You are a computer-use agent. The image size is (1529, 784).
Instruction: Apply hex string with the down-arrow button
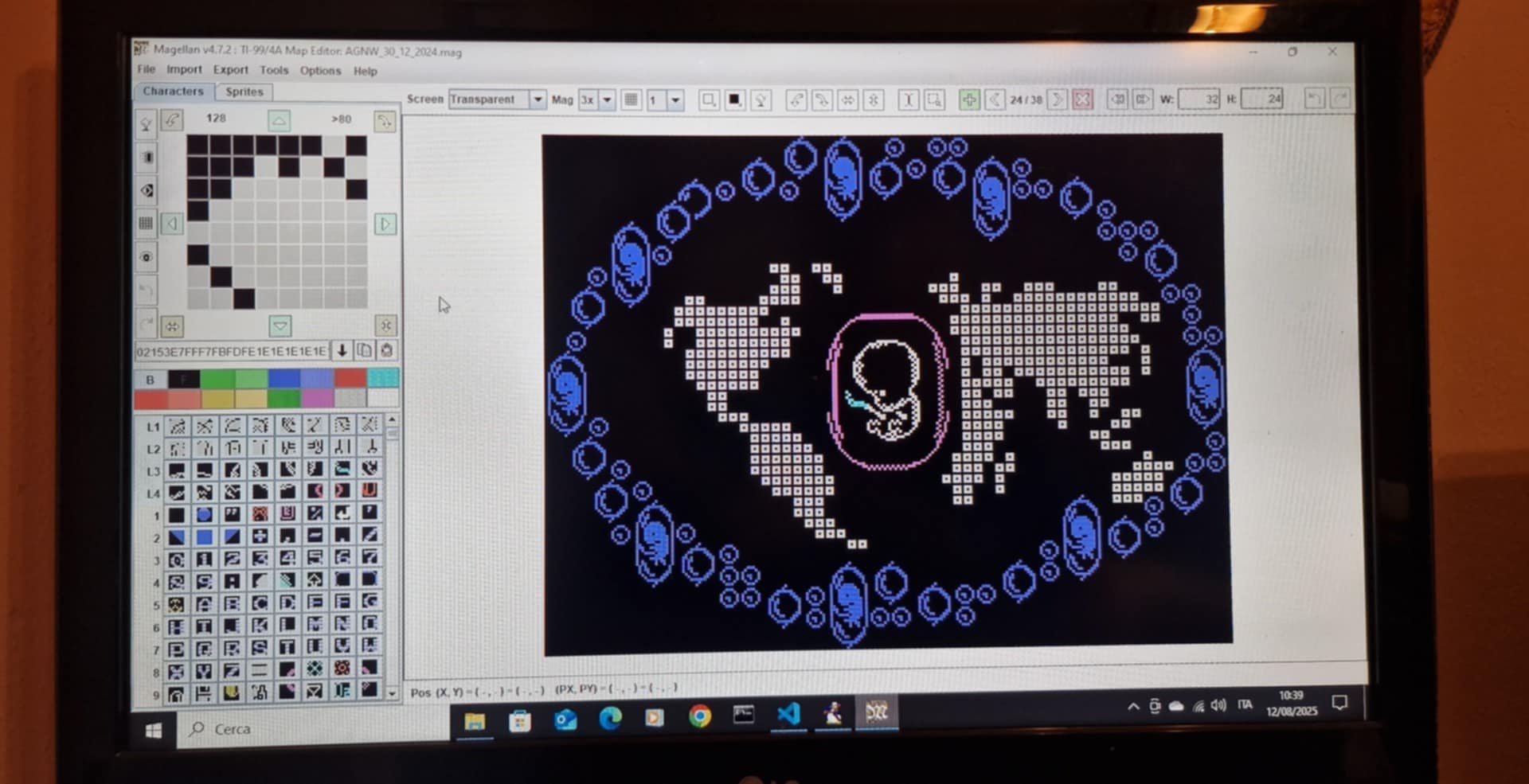(342, 350)
